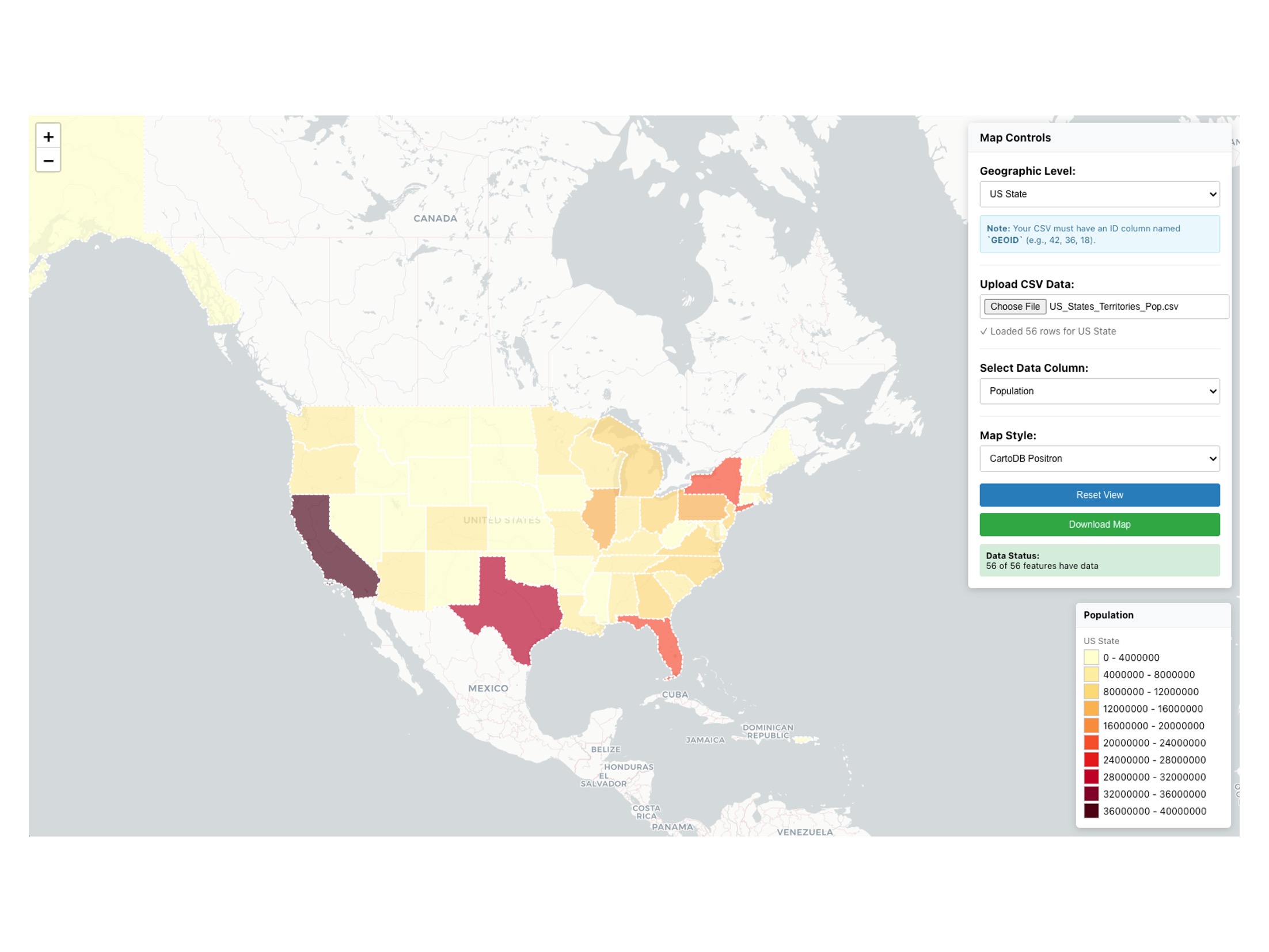This screenshot has height=952, width=1269.
Task: Click the 20000000 - 24000000 legend swatch
Action: coord(1091,742)
